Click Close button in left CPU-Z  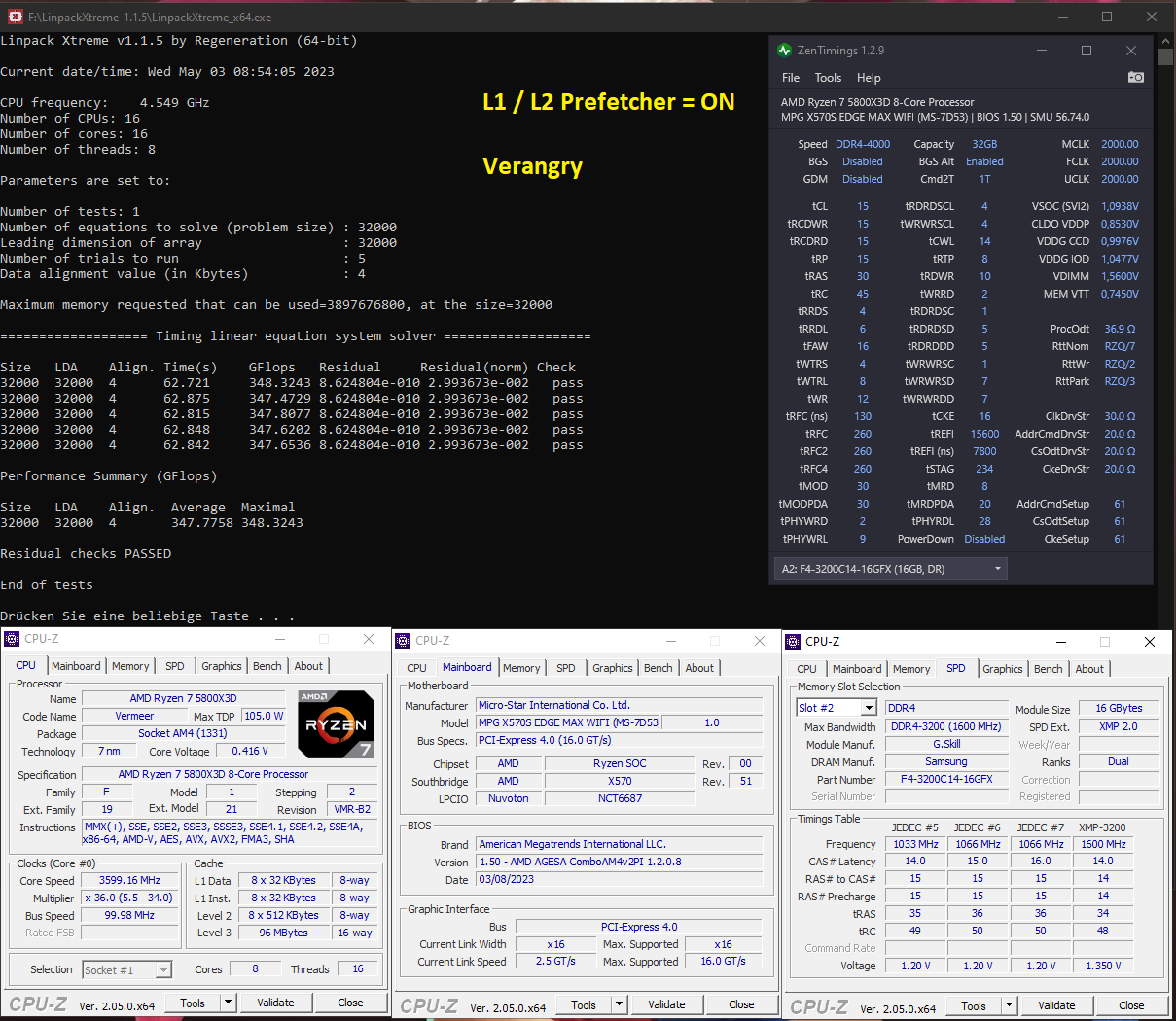[351, 1003]
